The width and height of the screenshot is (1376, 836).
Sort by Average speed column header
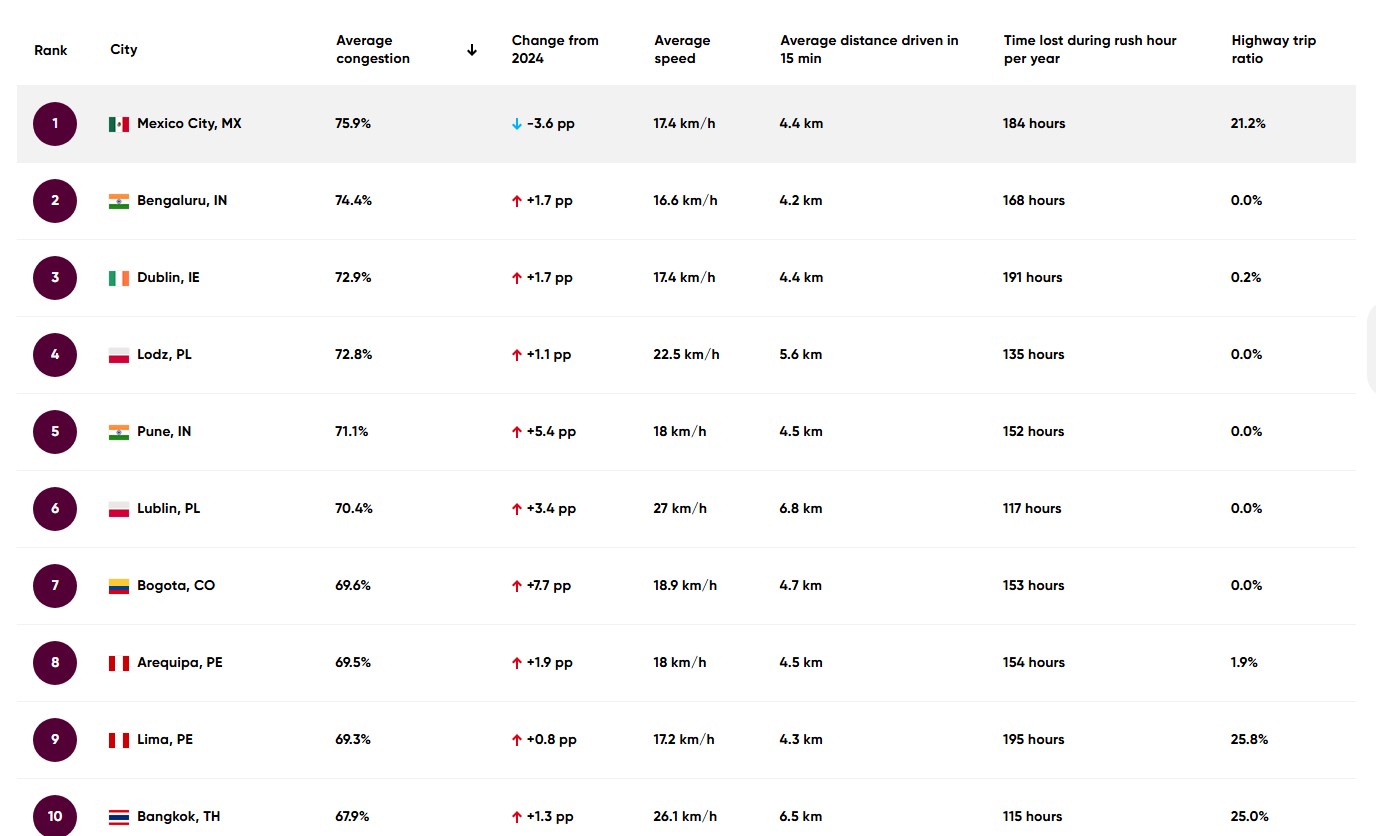pyautogui.click(x=682, y=50)
